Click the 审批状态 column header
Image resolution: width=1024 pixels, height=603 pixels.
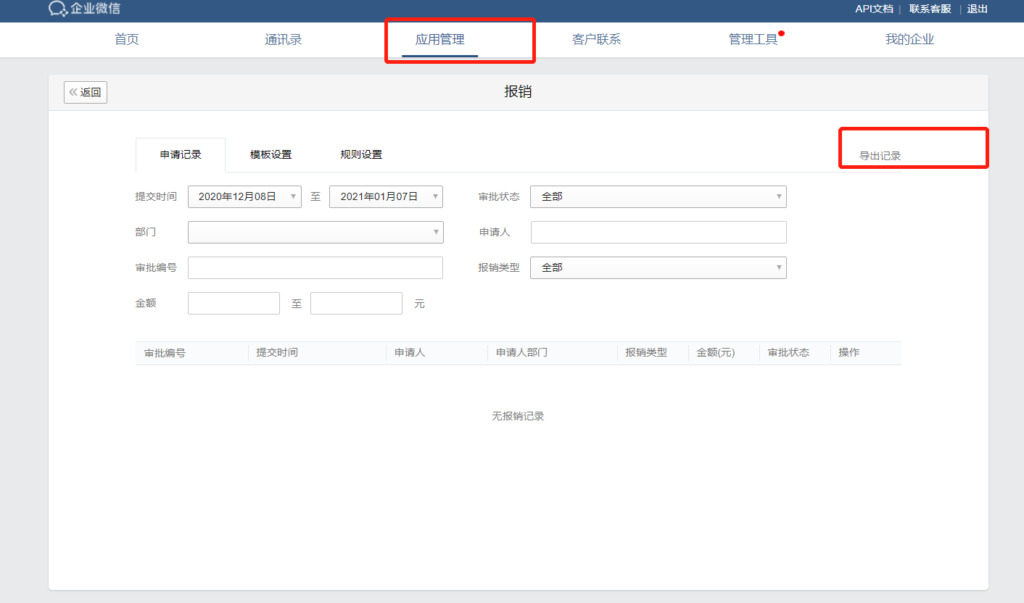click(788, 353)
